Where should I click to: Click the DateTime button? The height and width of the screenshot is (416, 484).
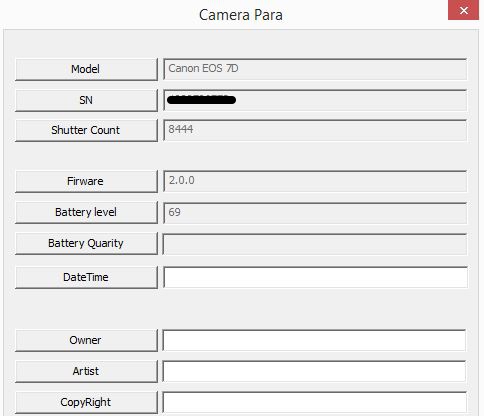point(86,277)
